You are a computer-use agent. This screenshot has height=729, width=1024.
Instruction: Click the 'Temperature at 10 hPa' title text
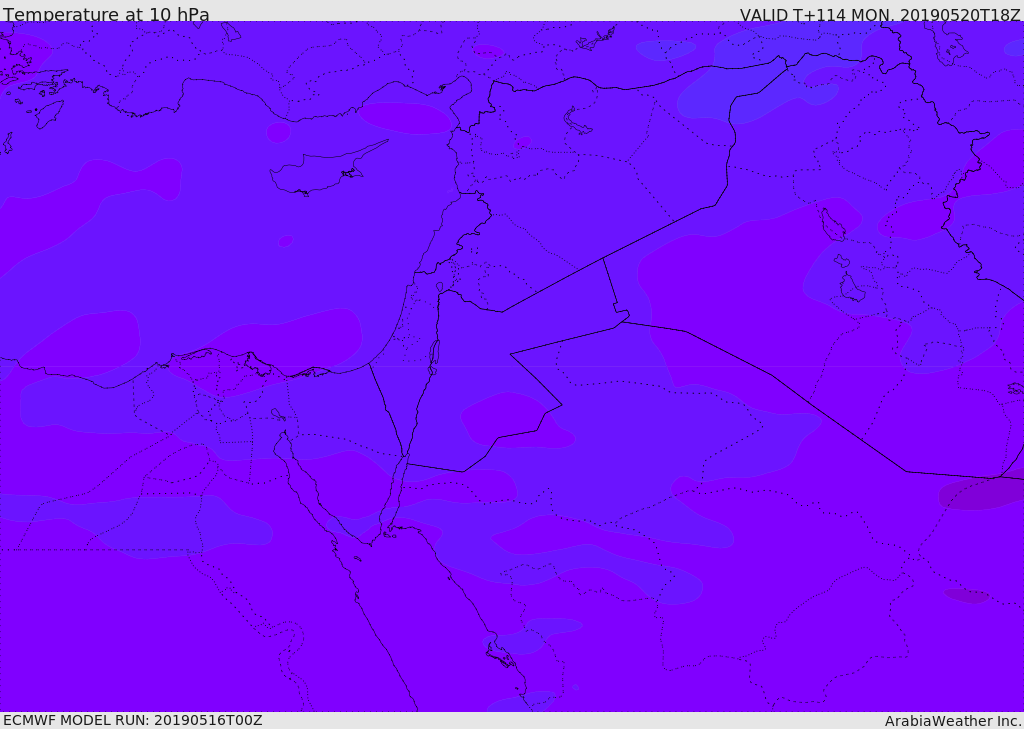pyautogui.click(x=106, y=14)
